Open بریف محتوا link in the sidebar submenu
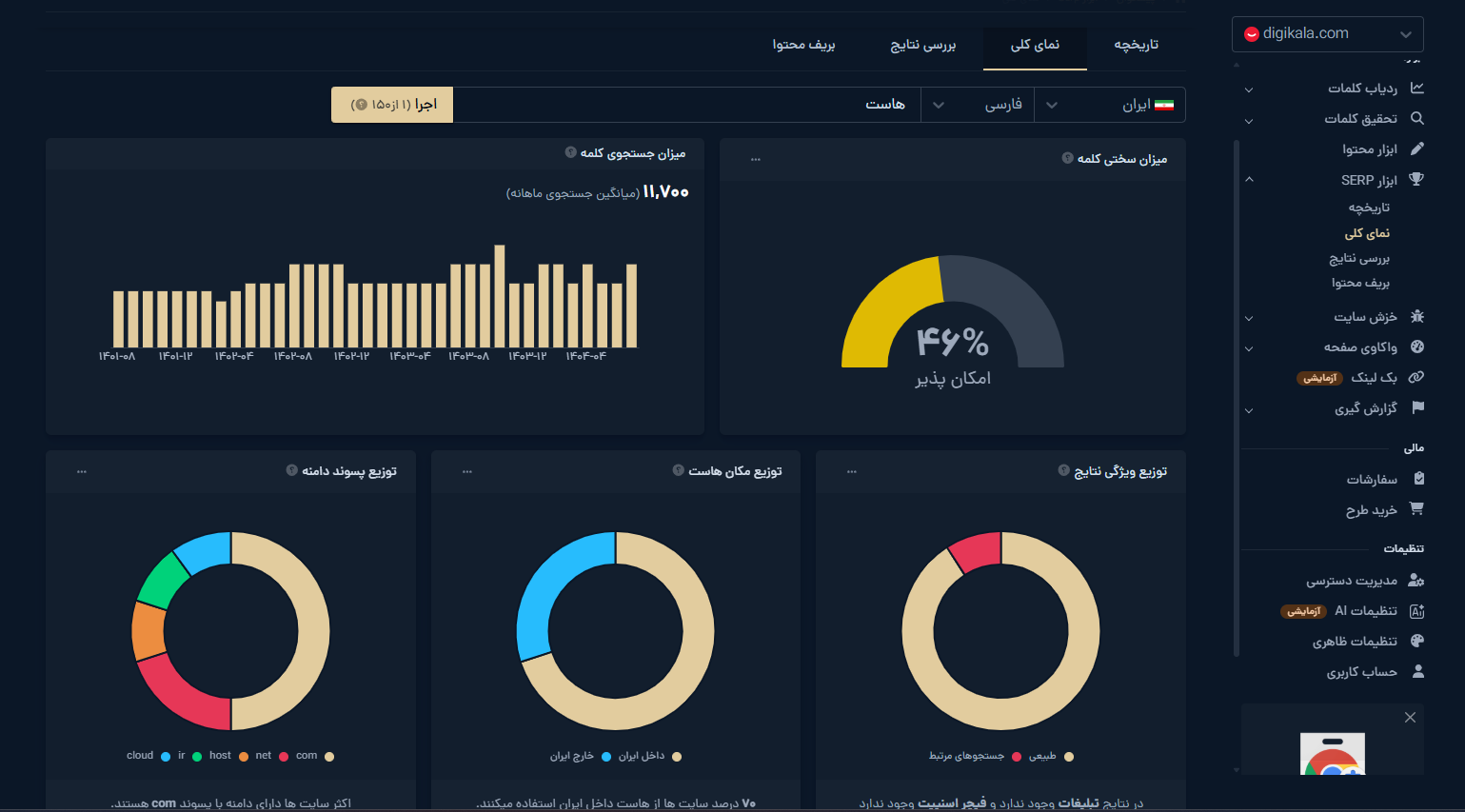Viewport: 1465px width, 812px height. (1360, 283)
